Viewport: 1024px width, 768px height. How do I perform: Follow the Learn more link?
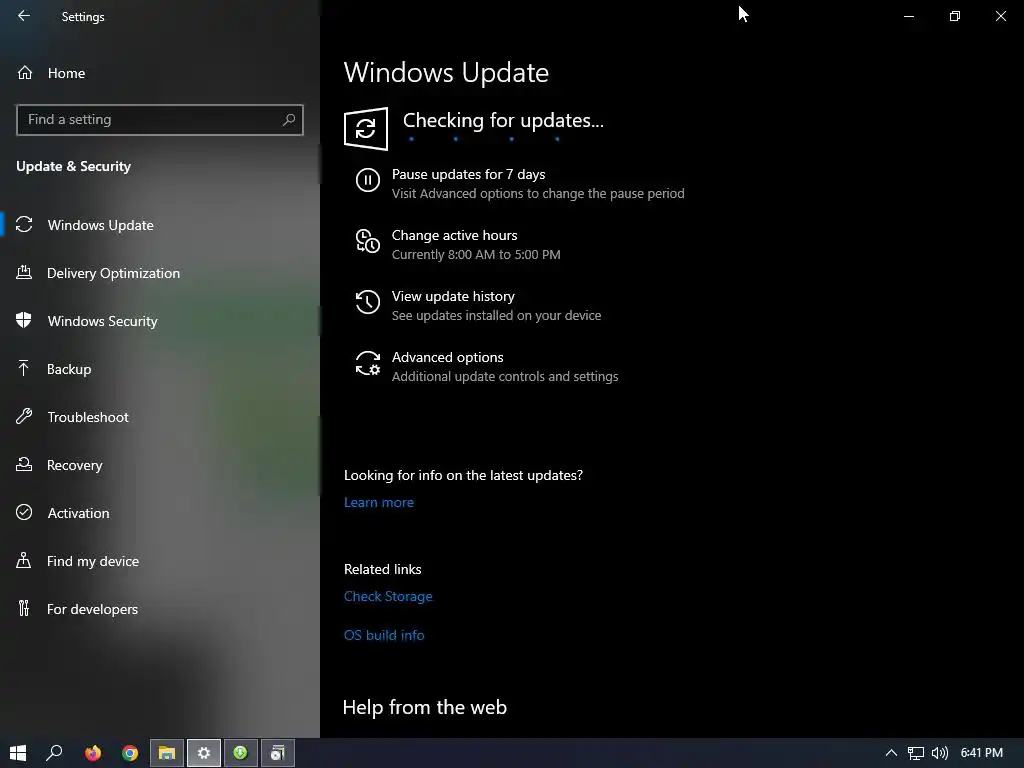click(379, 502)
